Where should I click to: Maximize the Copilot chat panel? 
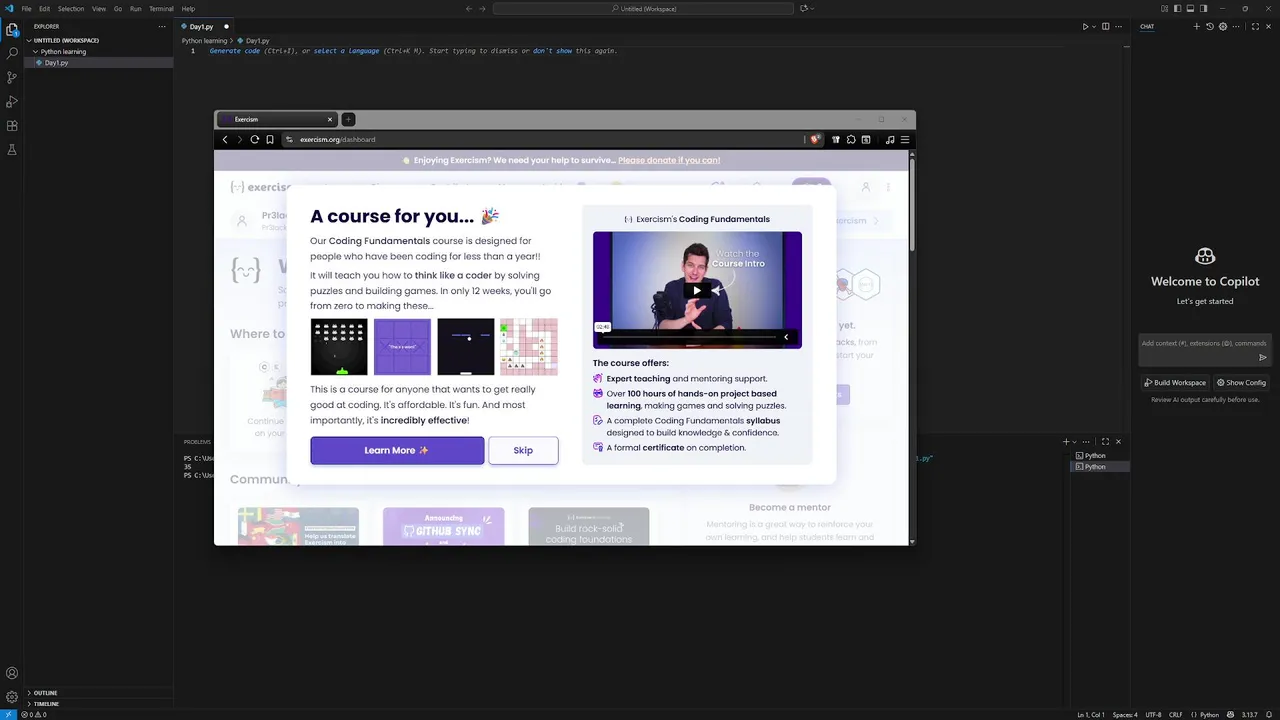coord(1255,26)
